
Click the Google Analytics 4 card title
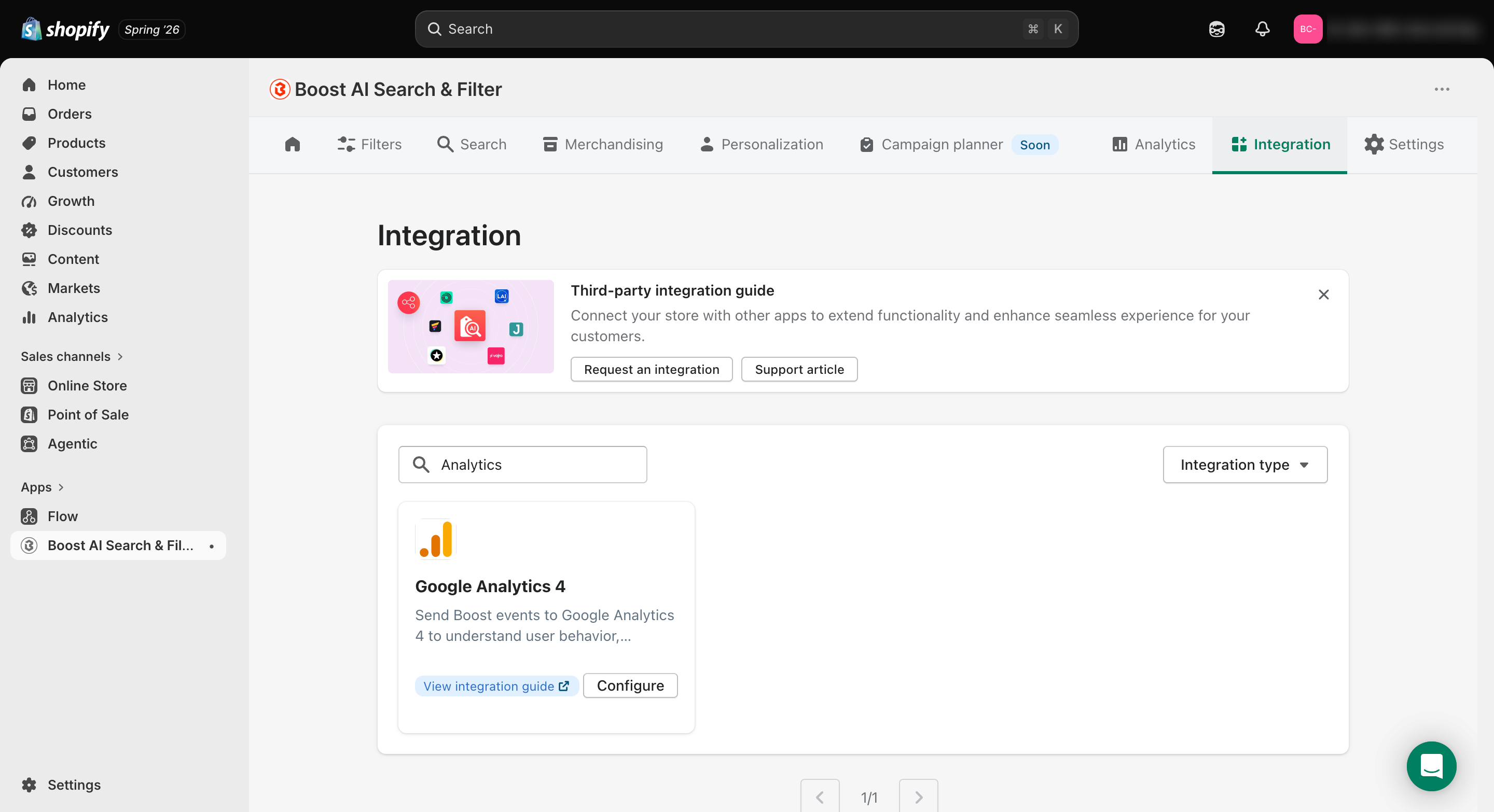pyautogui.click(x=490, y=586)
